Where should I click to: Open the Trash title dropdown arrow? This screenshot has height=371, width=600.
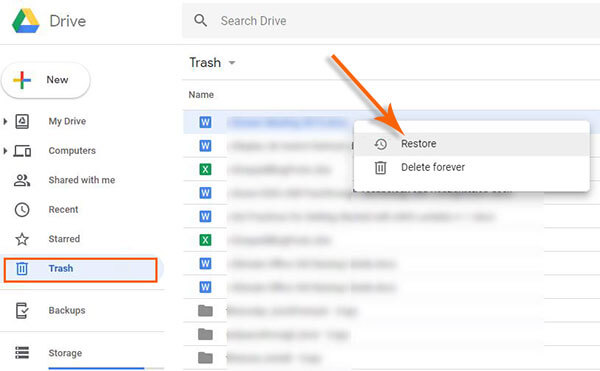(232, 63)
